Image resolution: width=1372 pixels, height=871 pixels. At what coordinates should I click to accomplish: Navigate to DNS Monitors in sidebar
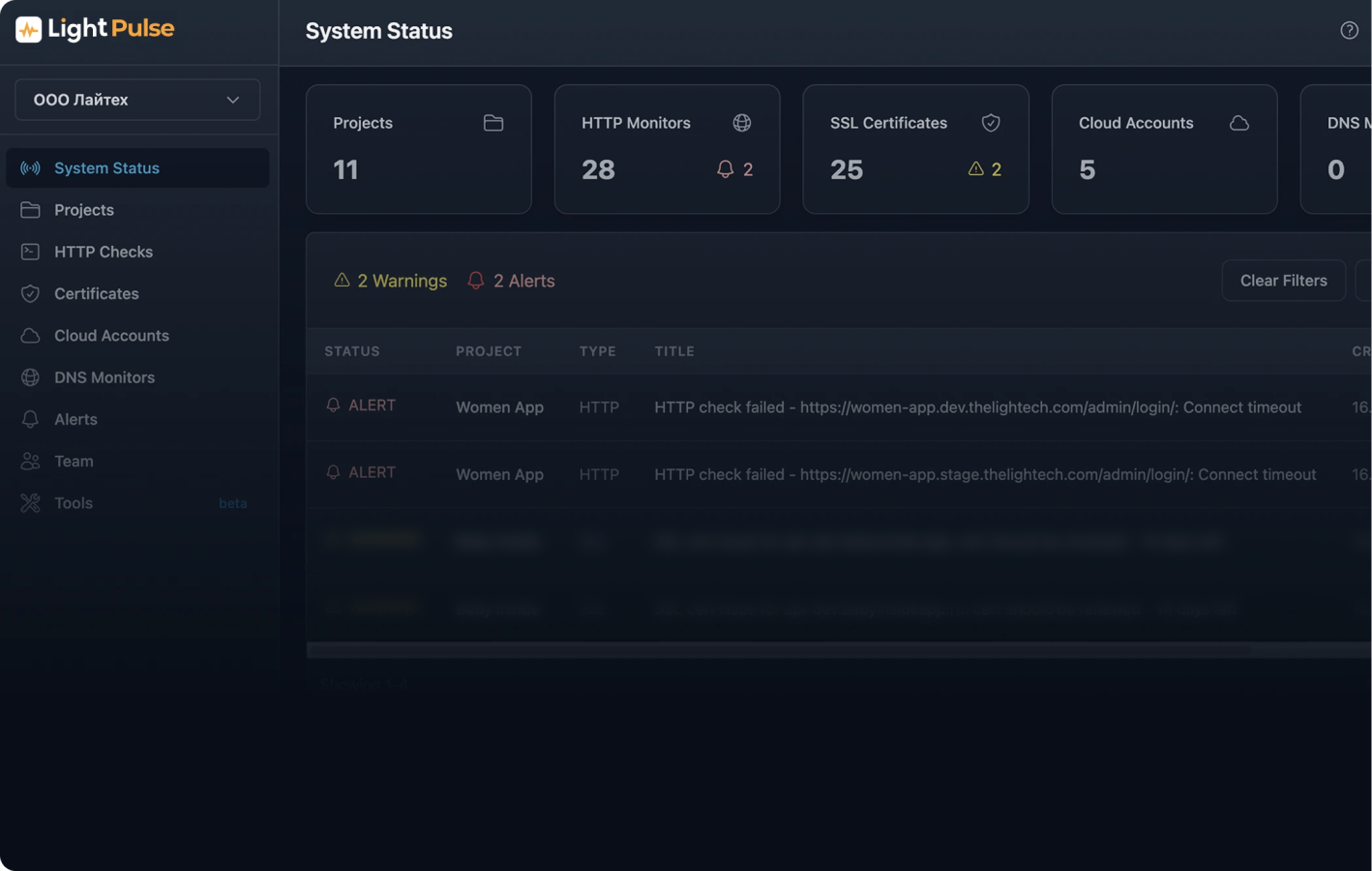[104, 377]
